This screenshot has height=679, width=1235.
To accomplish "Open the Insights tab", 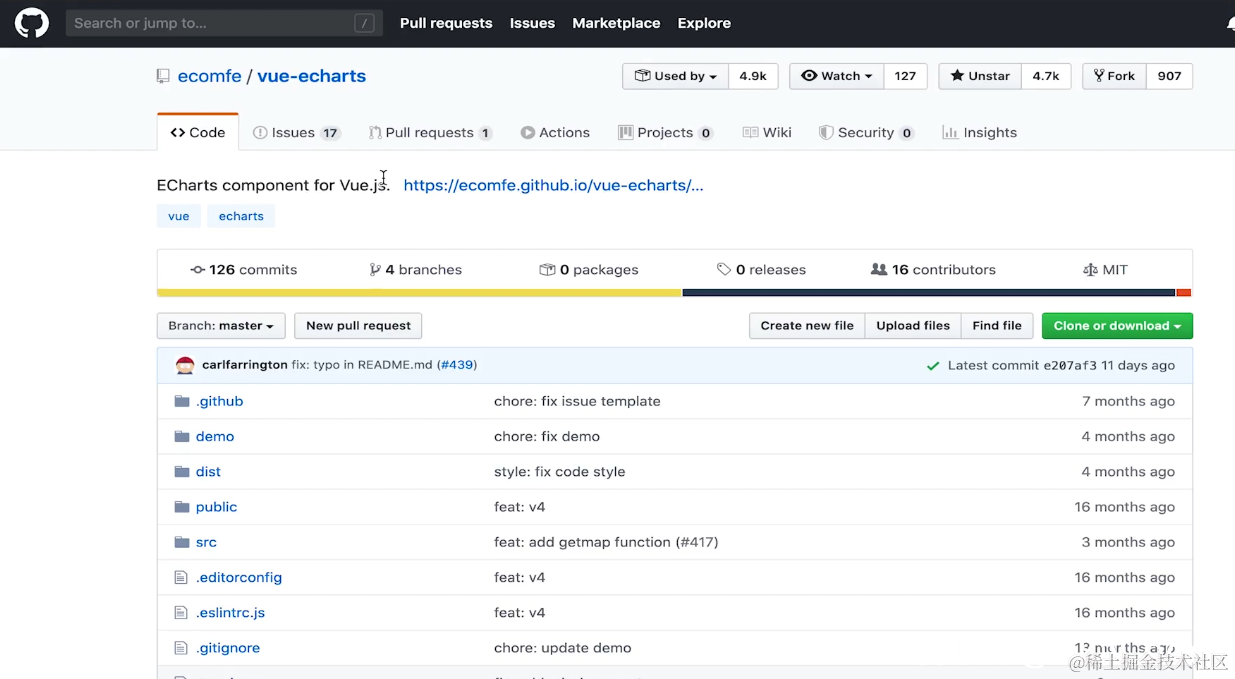I will [x=979, y=133].
